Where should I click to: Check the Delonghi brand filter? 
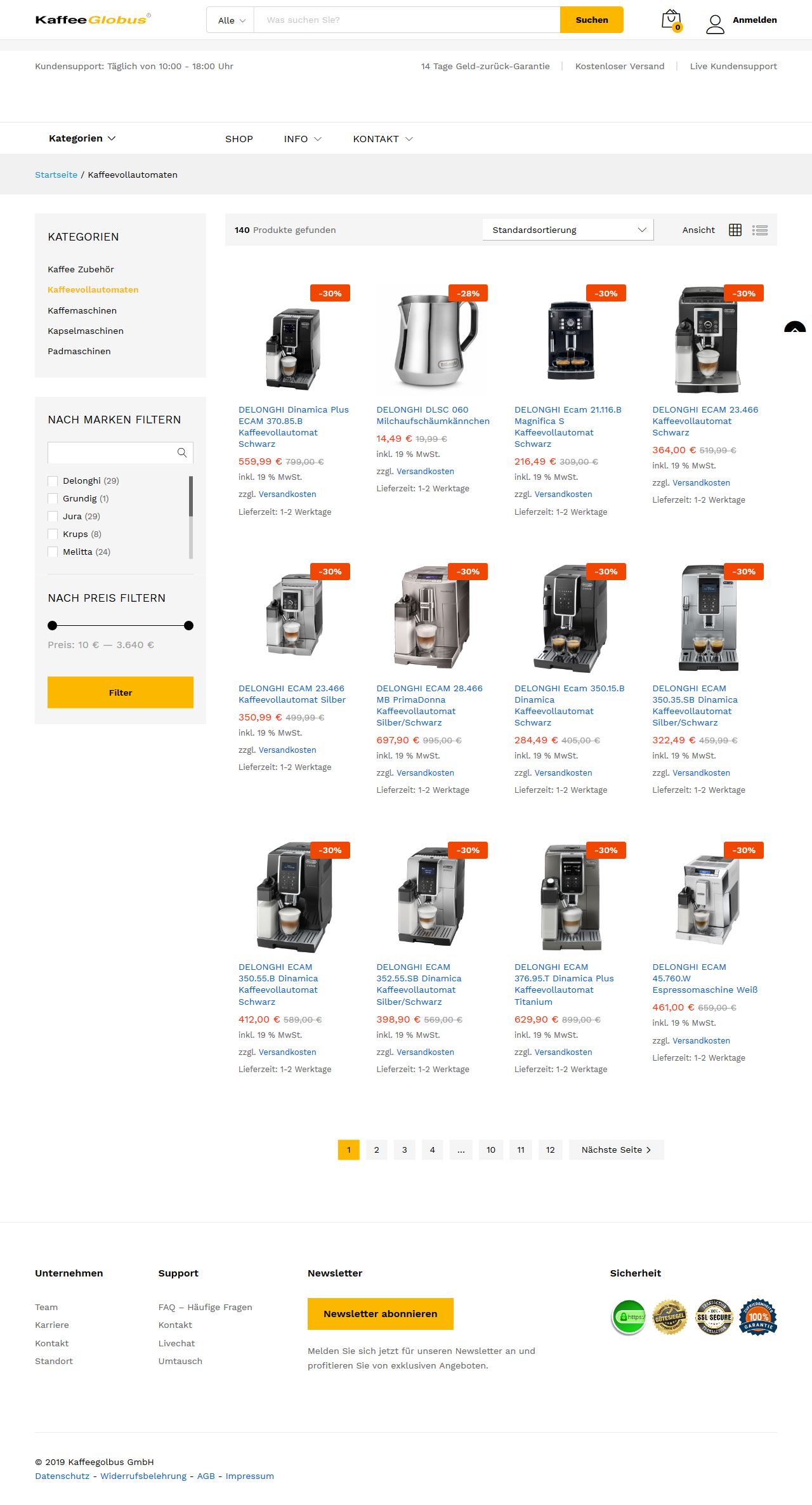53,481
